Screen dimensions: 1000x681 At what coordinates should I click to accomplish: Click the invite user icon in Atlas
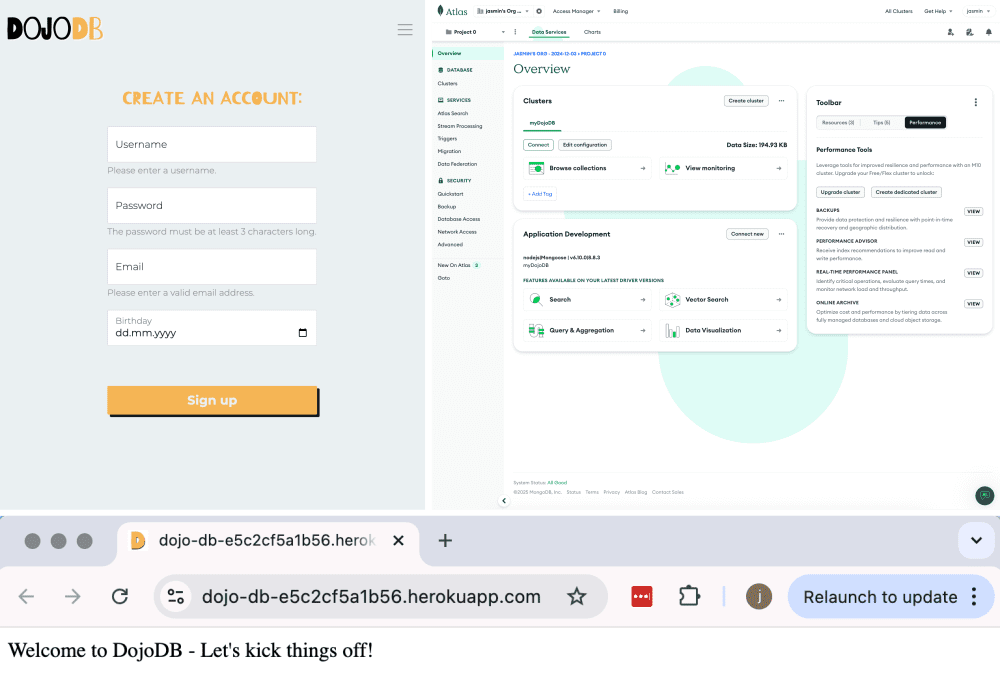pyautogui.click(x=950, y=32)
